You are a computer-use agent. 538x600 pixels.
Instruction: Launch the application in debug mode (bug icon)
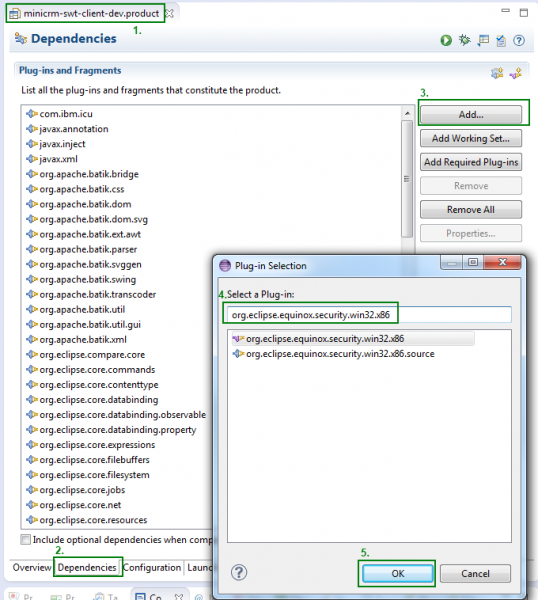pyautogui.click(x=465, y=40)
